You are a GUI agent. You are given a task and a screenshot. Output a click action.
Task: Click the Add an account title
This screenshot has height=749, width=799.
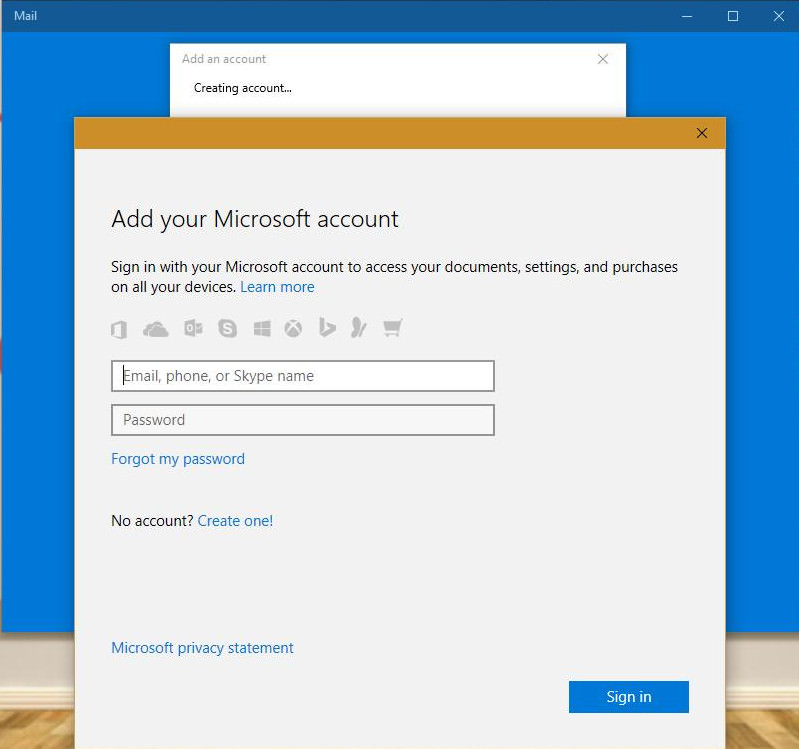tap(224, 59)
